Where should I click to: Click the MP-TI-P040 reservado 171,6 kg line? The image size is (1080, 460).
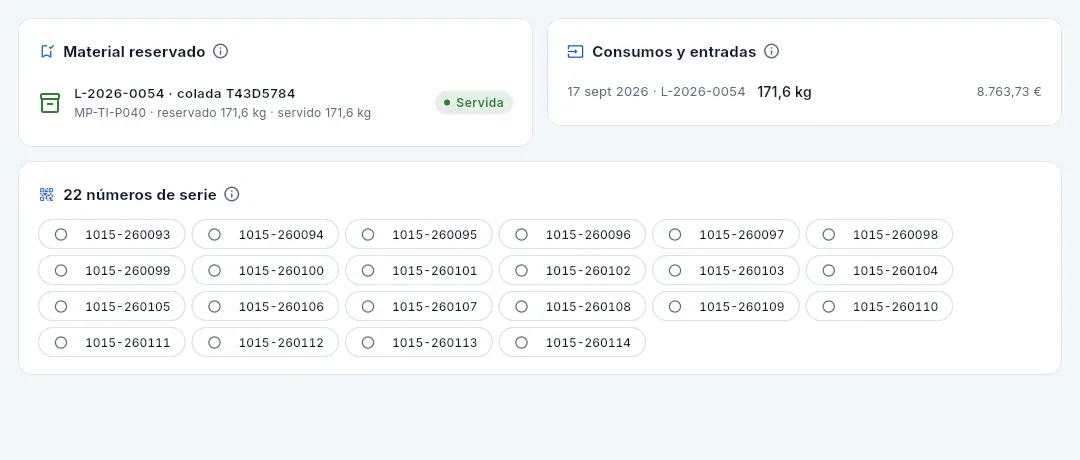[222, 112]
